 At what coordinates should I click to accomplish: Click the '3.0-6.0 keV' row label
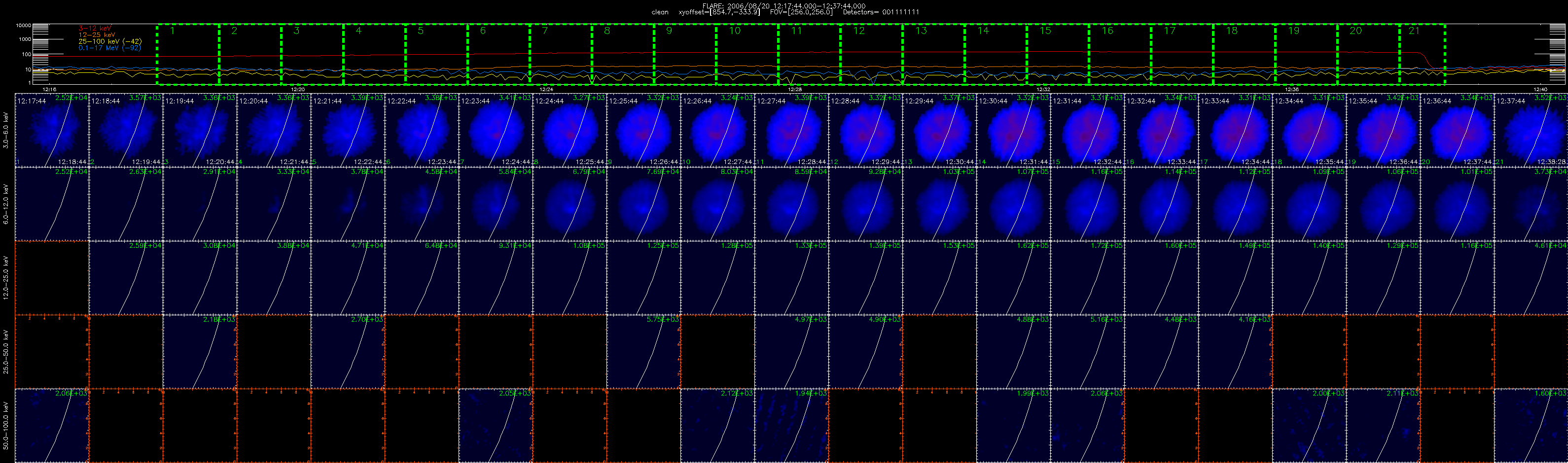tap(6, 130)
